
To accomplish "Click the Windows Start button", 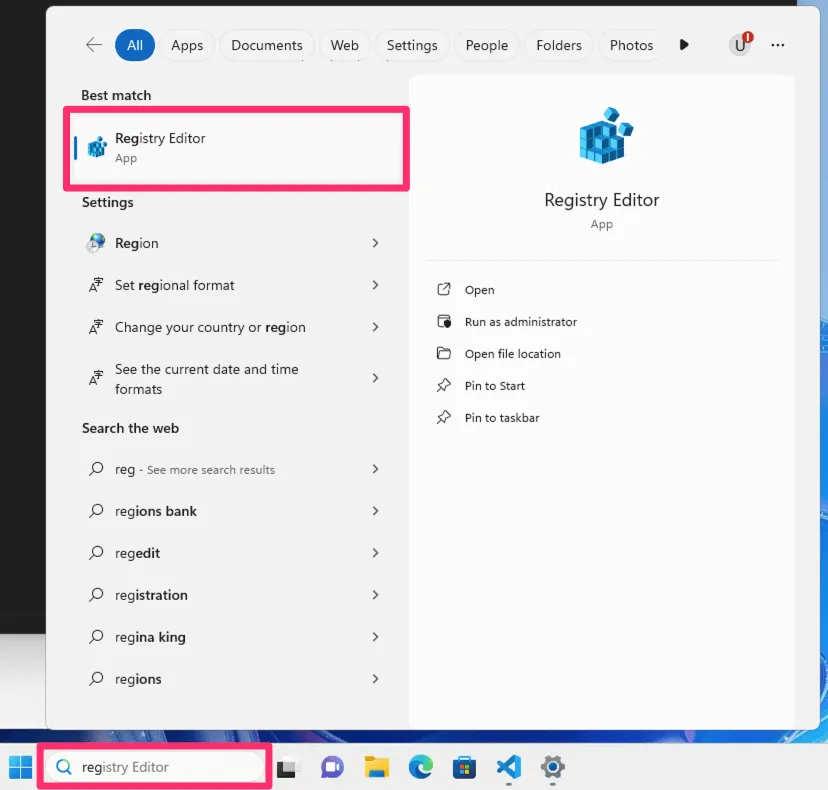I will [20, 767].
